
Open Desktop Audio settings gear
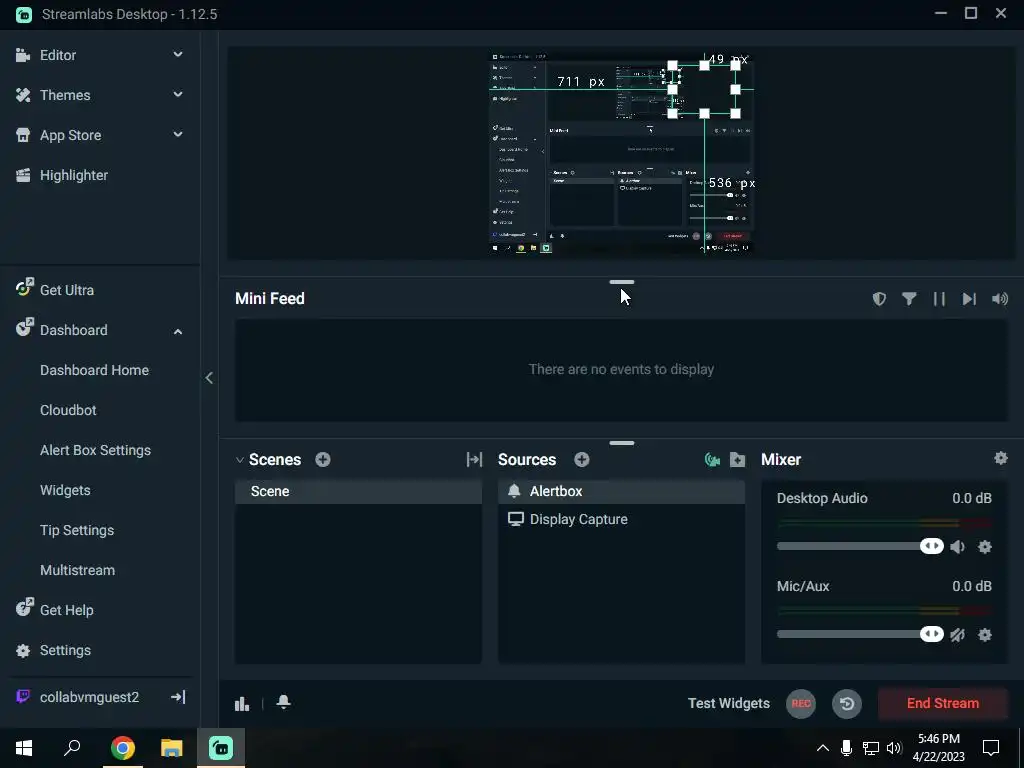(985, 547)
